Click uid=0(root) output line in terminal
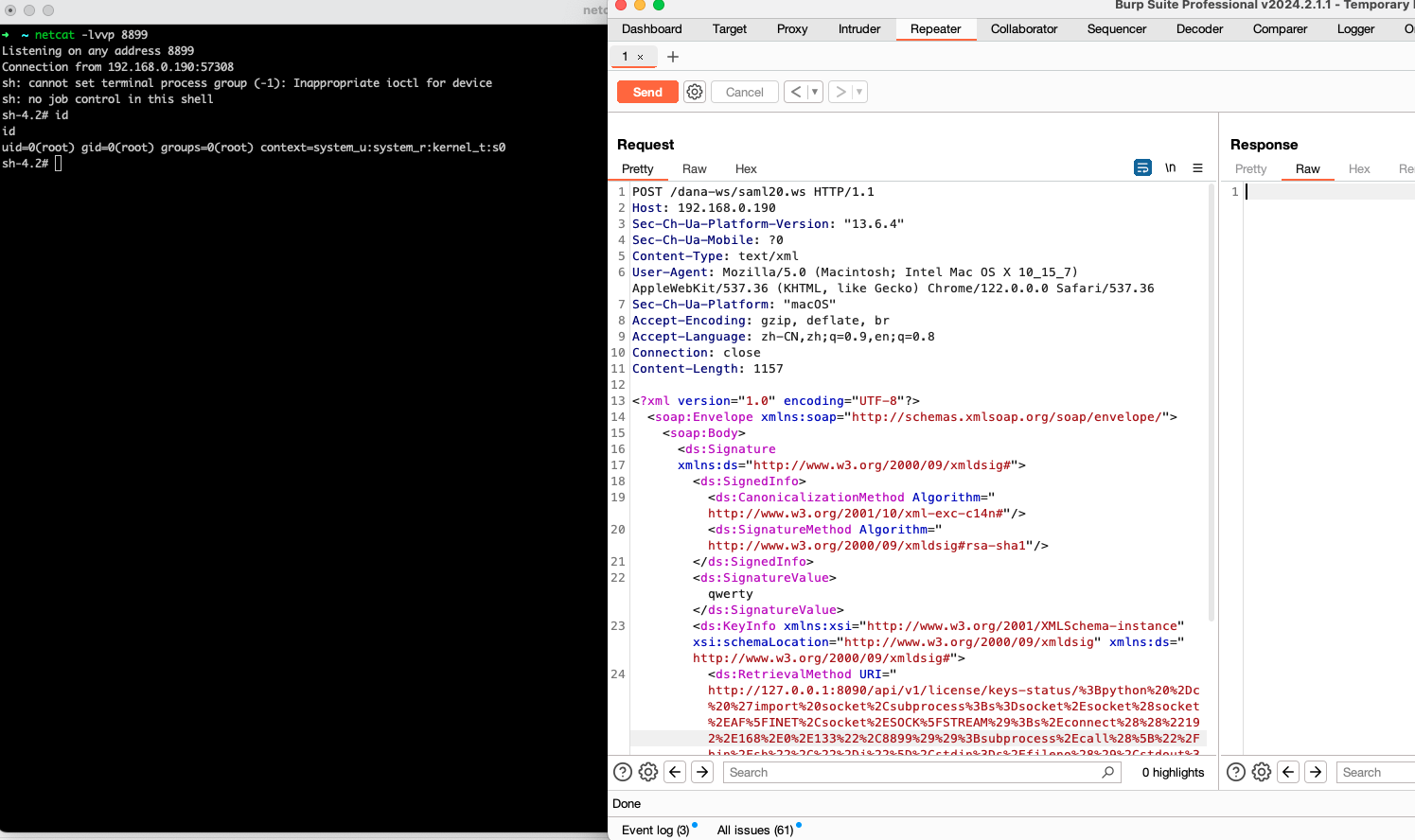Screen dimensions: 1415x840 pyautogui.click(x=254, y=147)
